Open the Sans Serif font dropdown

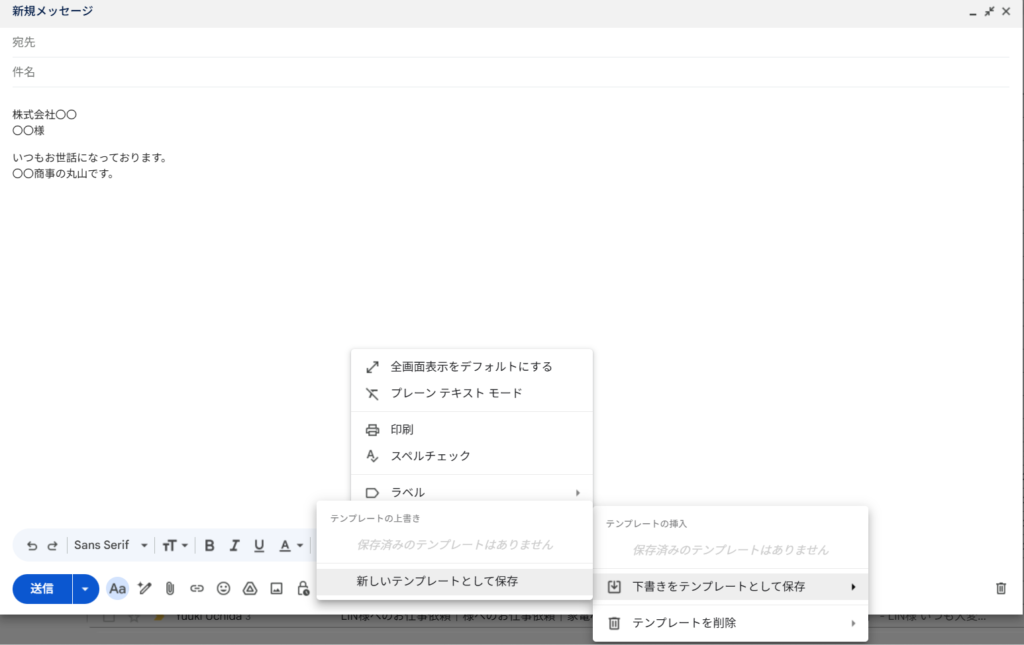pyautogui.click(x=110, y=546)
